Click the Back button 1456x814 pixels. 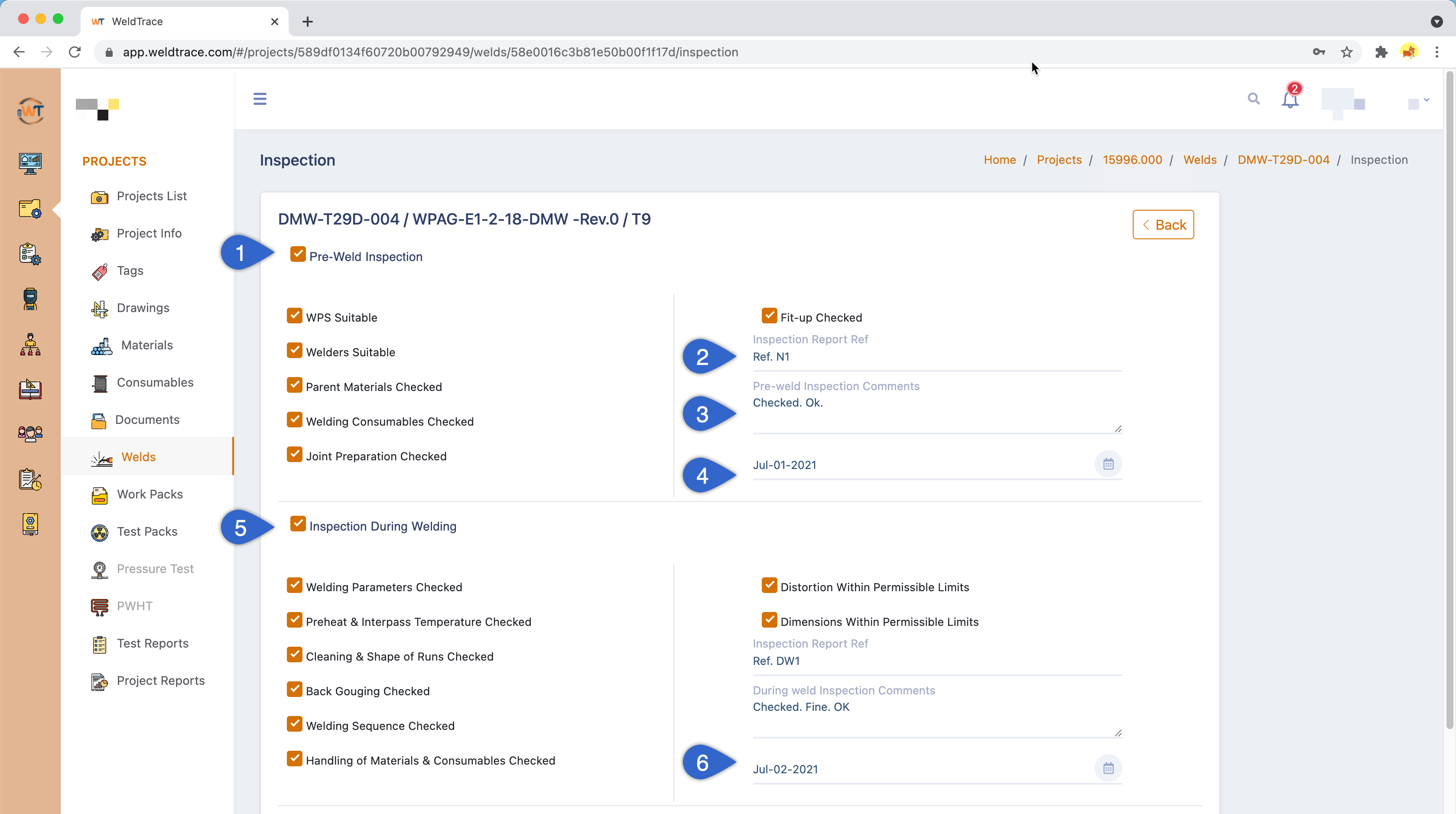[x=1163, y=225]
